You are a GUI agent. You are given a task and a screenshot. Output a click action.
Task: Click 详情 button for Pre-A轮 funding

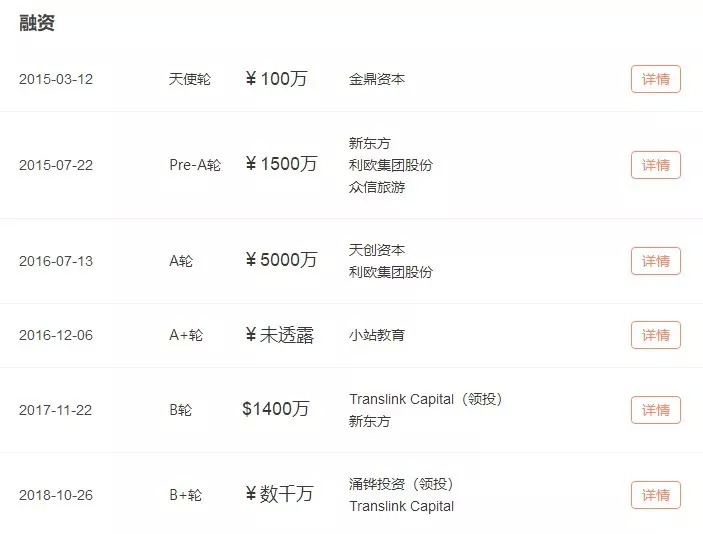[655, 165]
